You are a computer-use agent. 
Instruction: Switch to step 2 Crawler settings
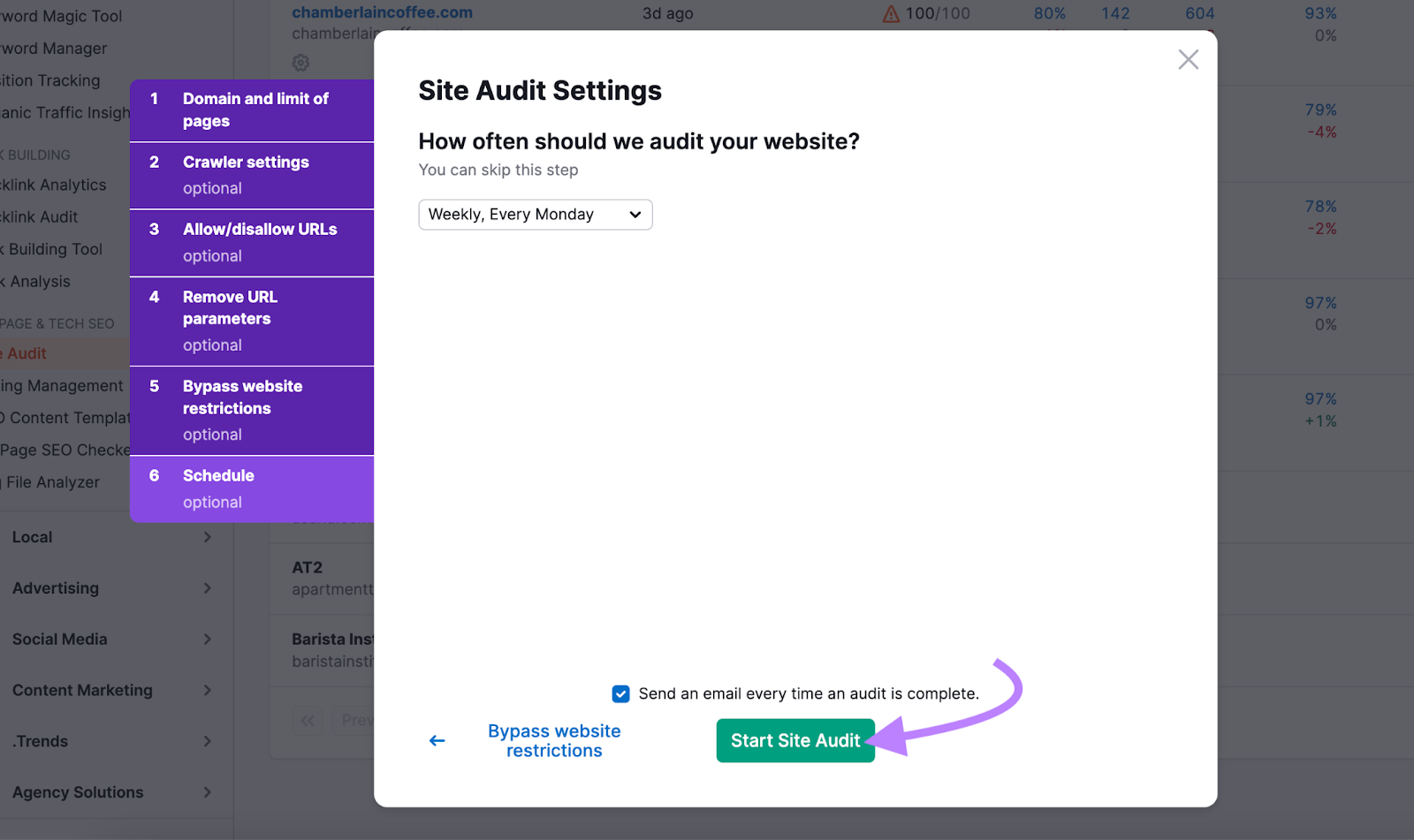click(251, 174)
